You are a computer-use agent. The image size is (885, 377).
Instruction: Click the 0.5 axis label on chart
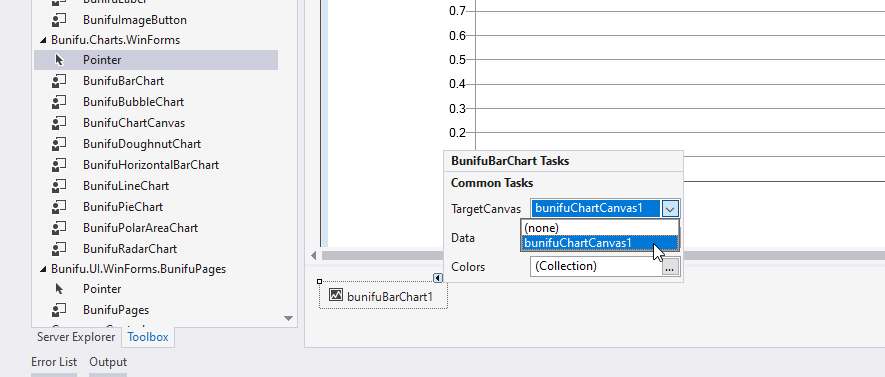coord(458,60)
